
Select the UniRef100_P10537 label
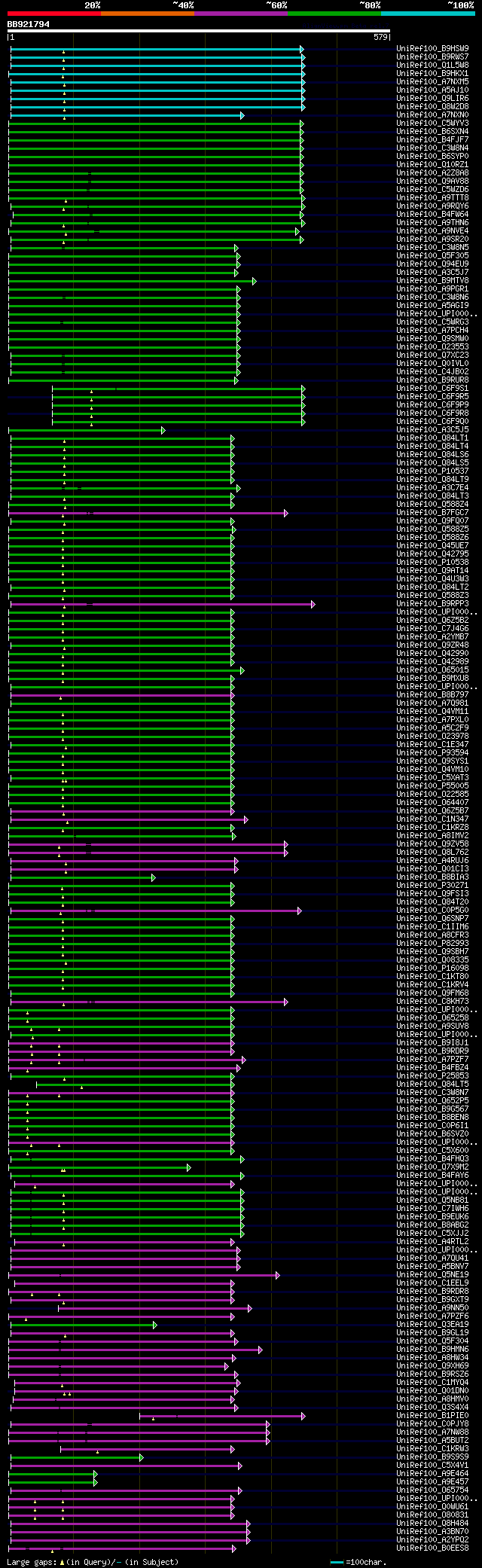coord(432,471)
